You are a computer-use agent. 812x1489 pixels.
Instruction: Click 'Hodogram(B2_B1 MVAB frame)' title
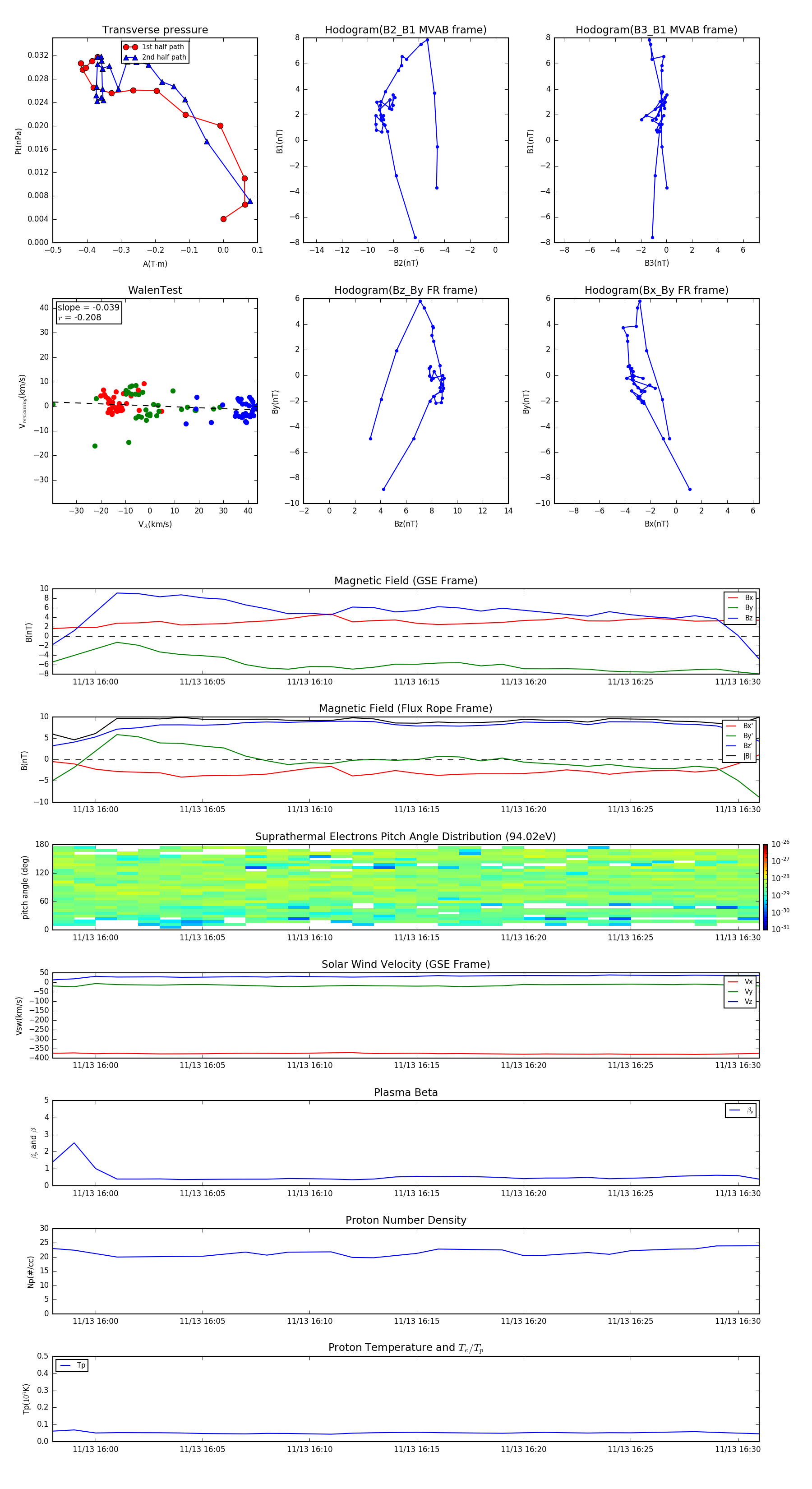pos(406,30)
